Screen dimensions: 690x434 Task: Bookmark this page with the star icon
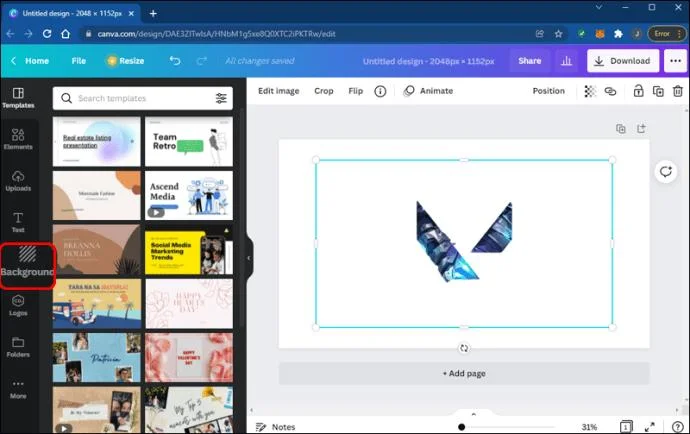point(558,34)
